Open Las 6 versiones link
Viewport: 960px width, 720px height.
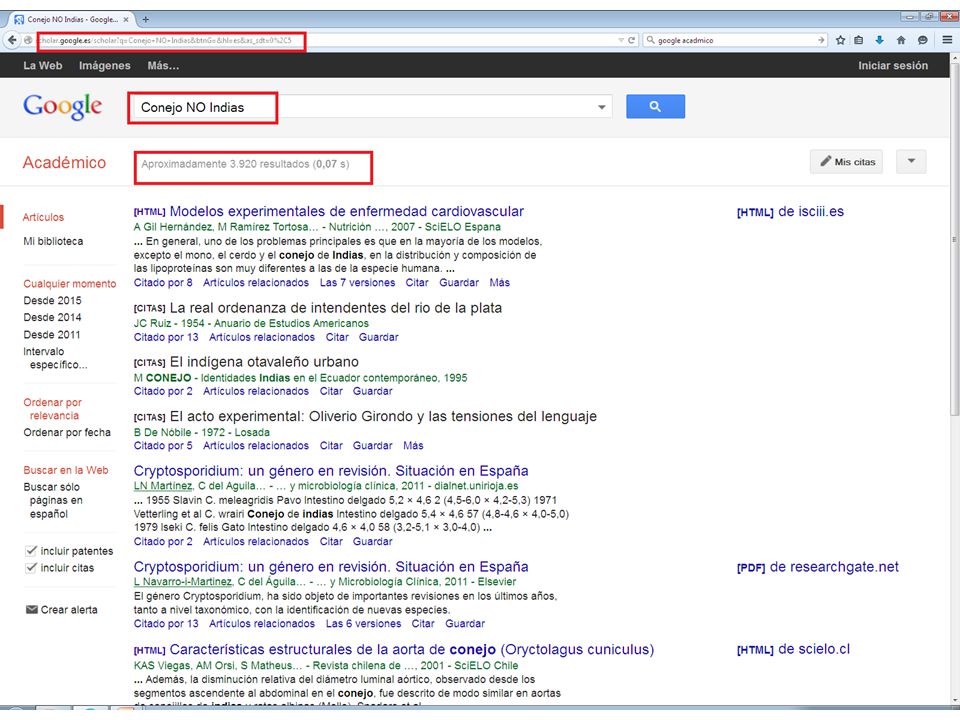tap(364, 624)
